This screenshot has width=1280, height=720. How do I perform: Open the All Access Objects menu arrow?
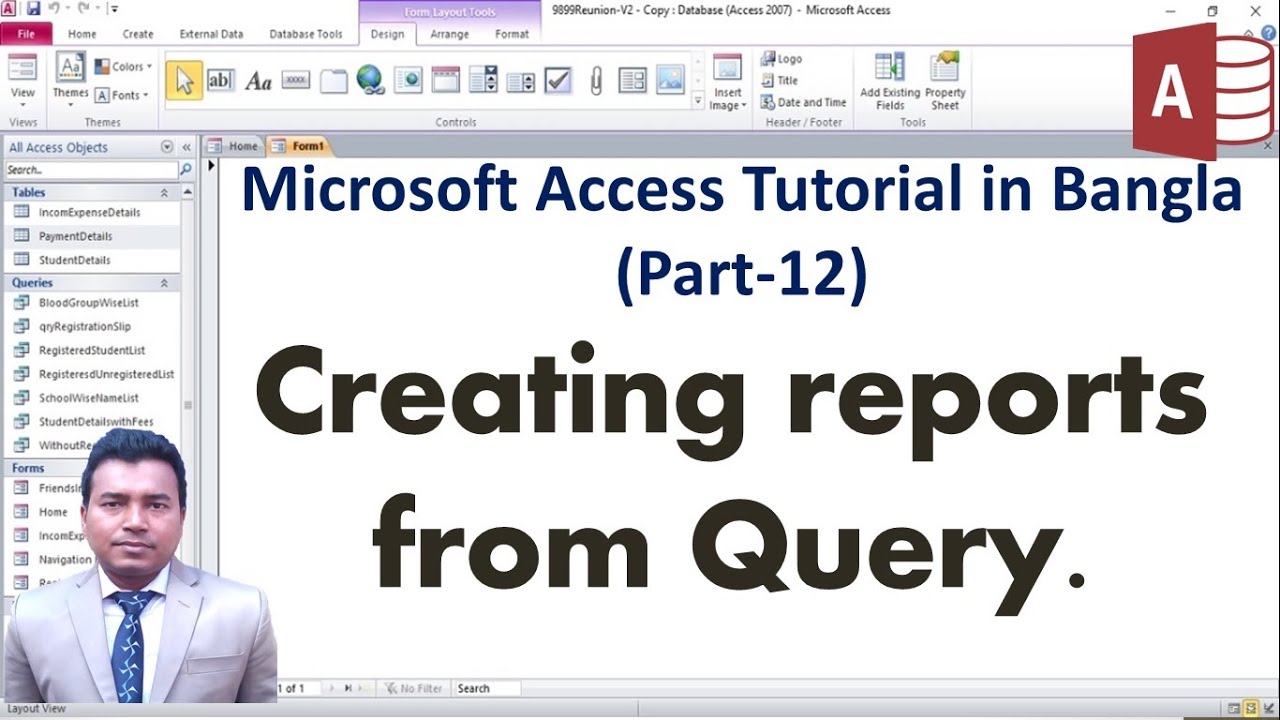pyautogui.click(x=167, y=147)
